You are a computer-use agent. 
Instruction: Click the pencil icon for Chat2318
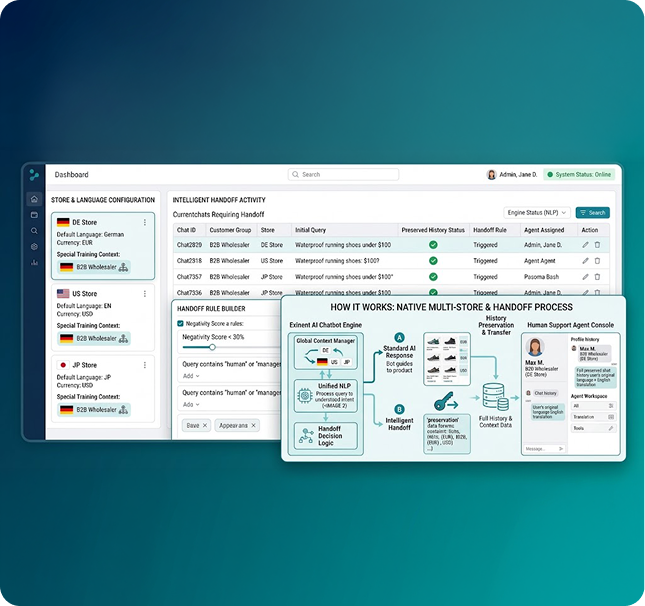[585, 261]
